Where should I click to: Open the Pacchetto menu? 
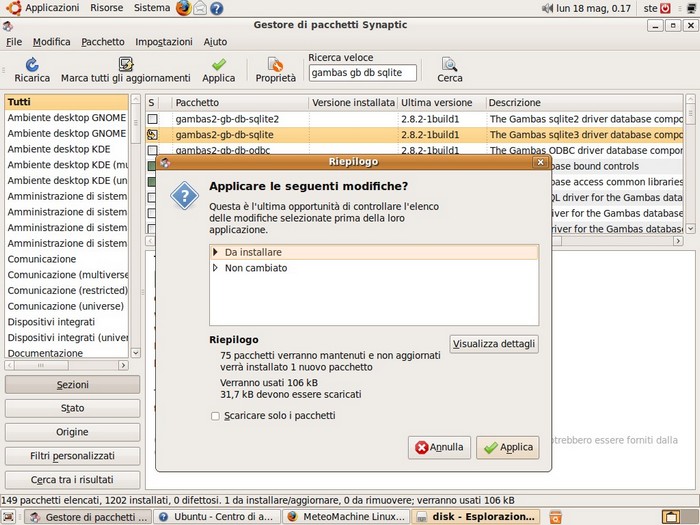point(103,42)
